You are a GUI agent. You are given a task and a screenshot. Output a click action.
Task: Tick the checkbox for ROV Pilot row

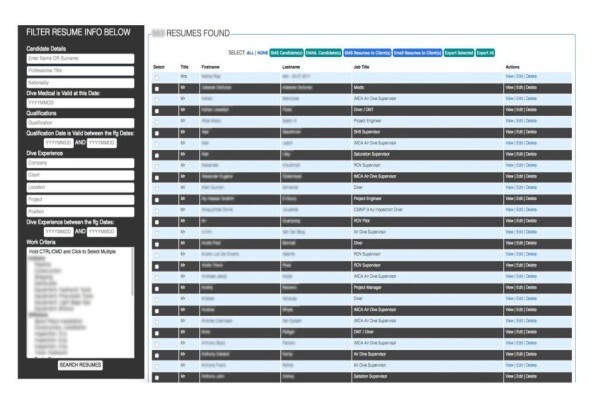(157, 222)
